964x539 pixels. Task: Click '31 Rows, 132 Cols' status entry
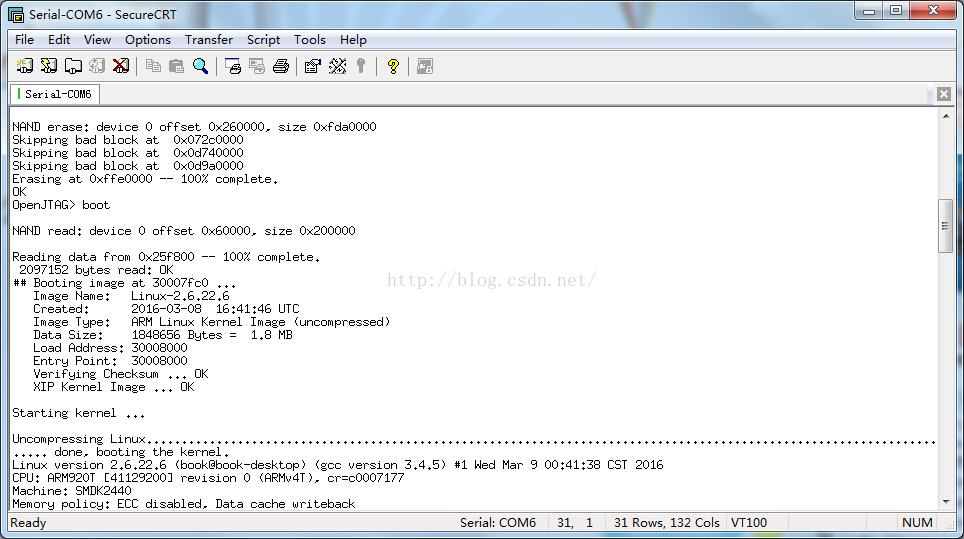pos(666,522)
